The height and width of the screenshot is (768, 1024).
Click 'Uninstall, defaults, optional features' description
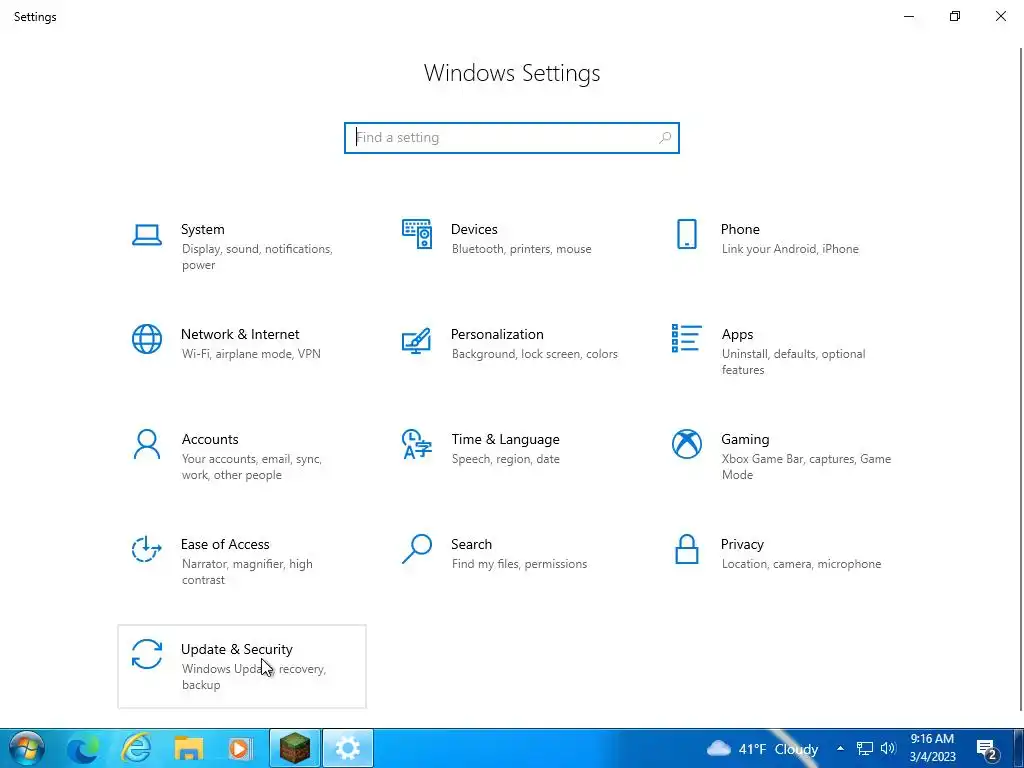pos(793,362)
